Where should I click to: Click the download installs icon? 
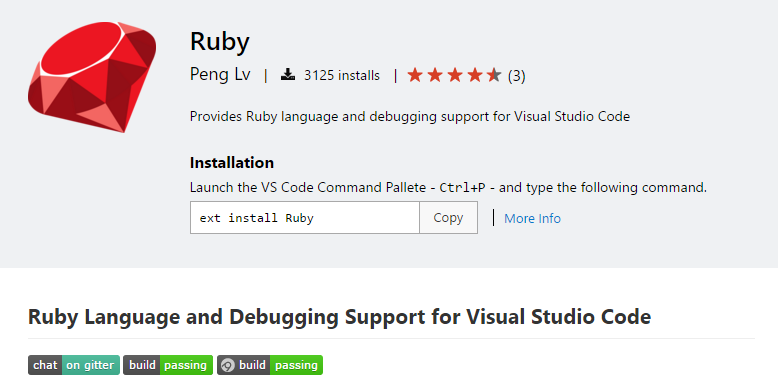click(x=288, y=75)
